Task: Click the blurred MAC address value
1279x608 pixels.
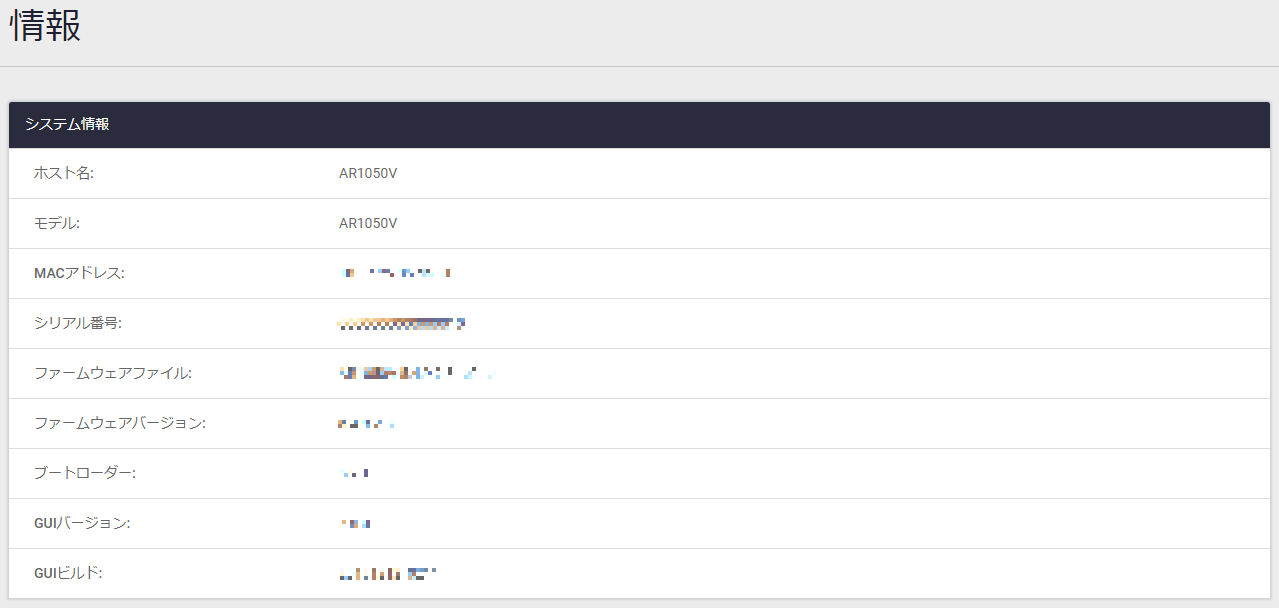Action: click(x=396, y=272)
